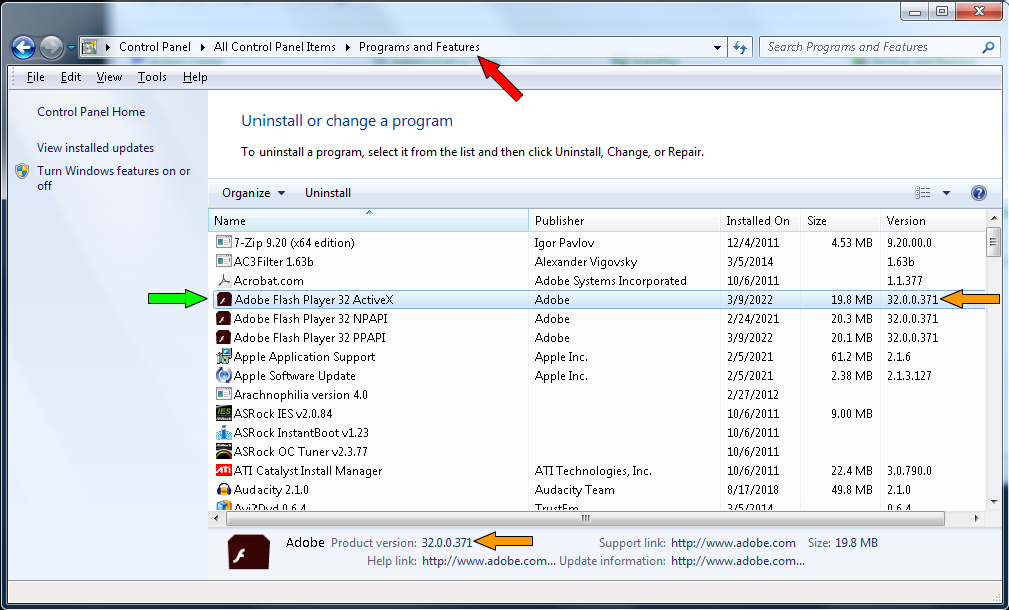Select the Adobe Flash Player 32 PPAPI icon
Image resolution: width=1009 pixels, height=610 pixels.
[x=223, y=338]
